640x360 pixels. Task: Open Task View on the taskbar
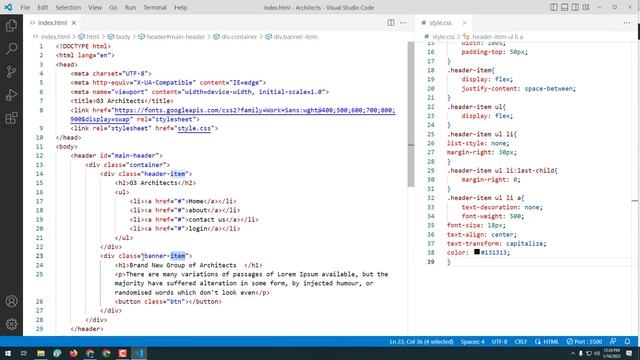point(24,353)
